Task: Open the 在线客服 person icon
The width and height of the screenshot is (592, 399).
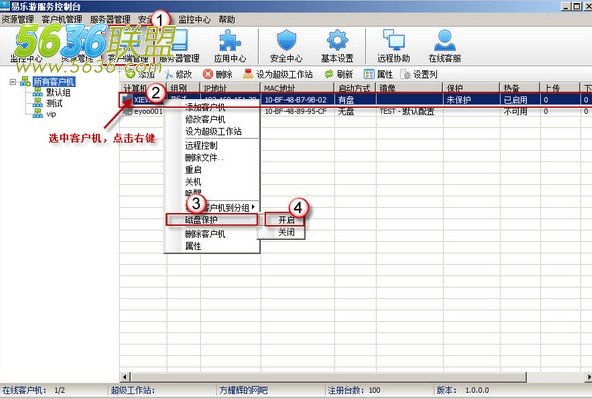Action: pyautogui.click(x=445, y=46)
